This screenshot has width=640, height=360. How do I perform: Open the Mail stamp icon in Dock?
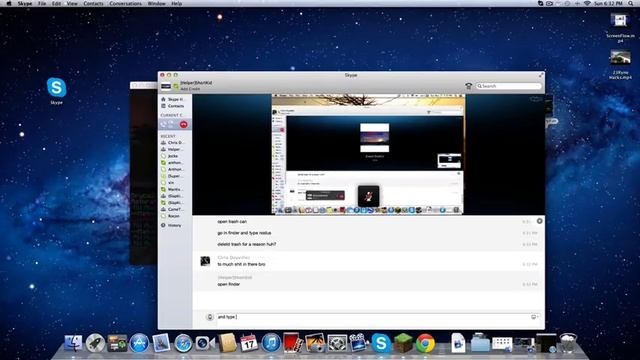pos(161,343)
